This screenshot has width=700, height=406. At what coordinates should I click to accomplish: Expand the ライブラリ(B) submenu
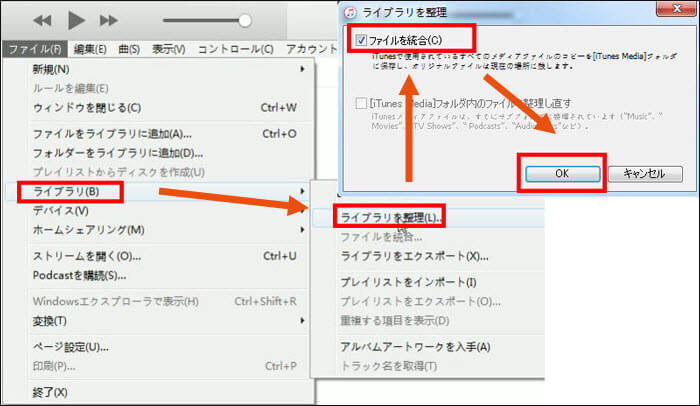(x=70, y=189)
